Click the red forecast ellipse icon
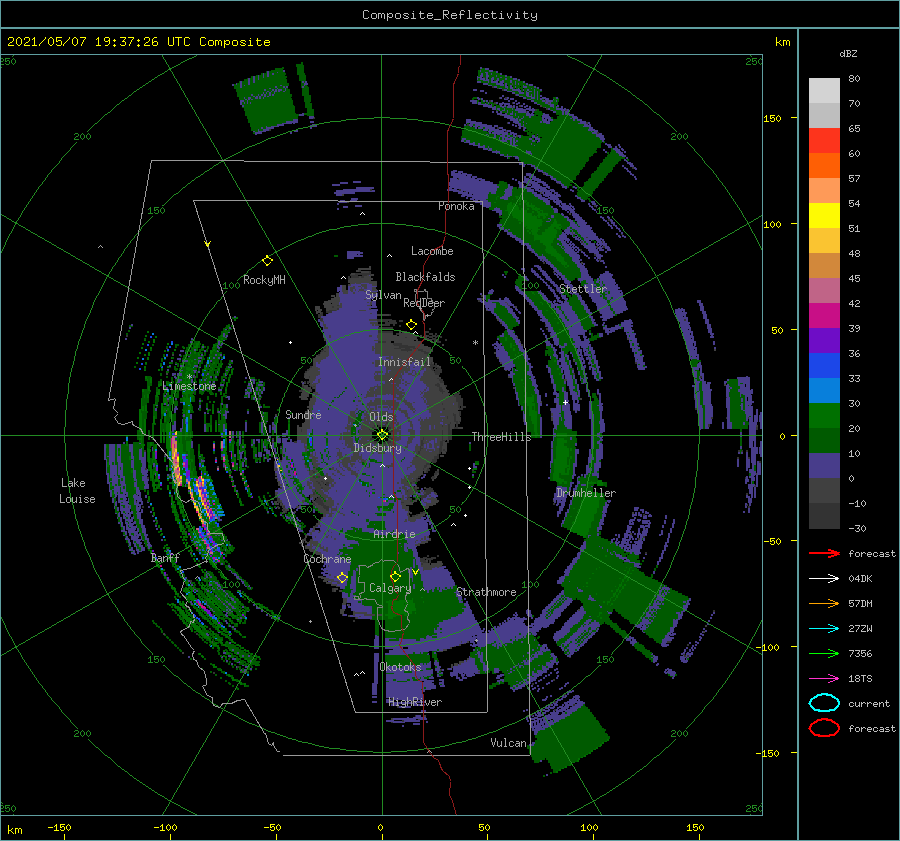The image size is (900, 841). point(824,728)
